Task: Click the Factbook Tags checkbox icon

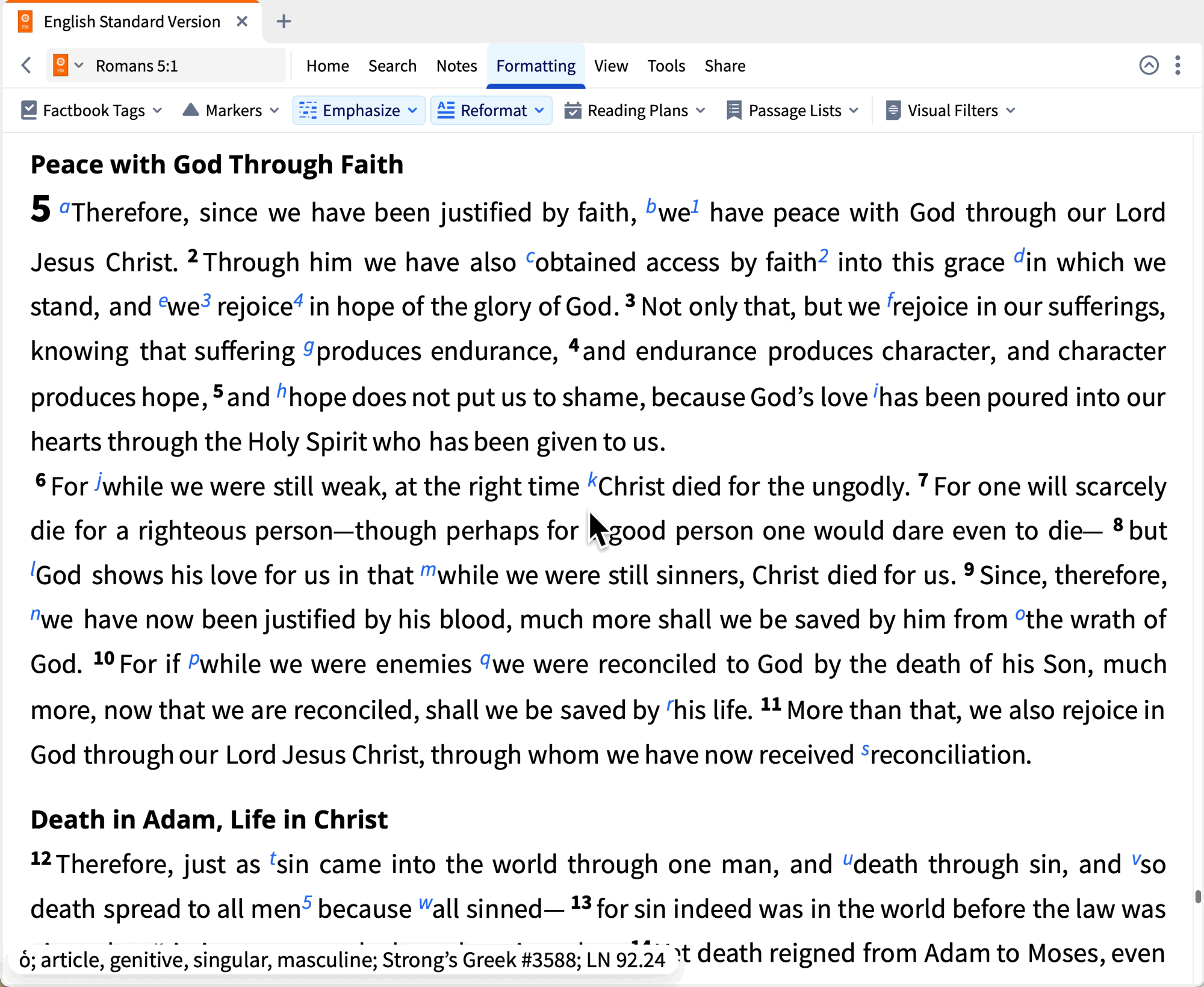Action: point(28,110)
